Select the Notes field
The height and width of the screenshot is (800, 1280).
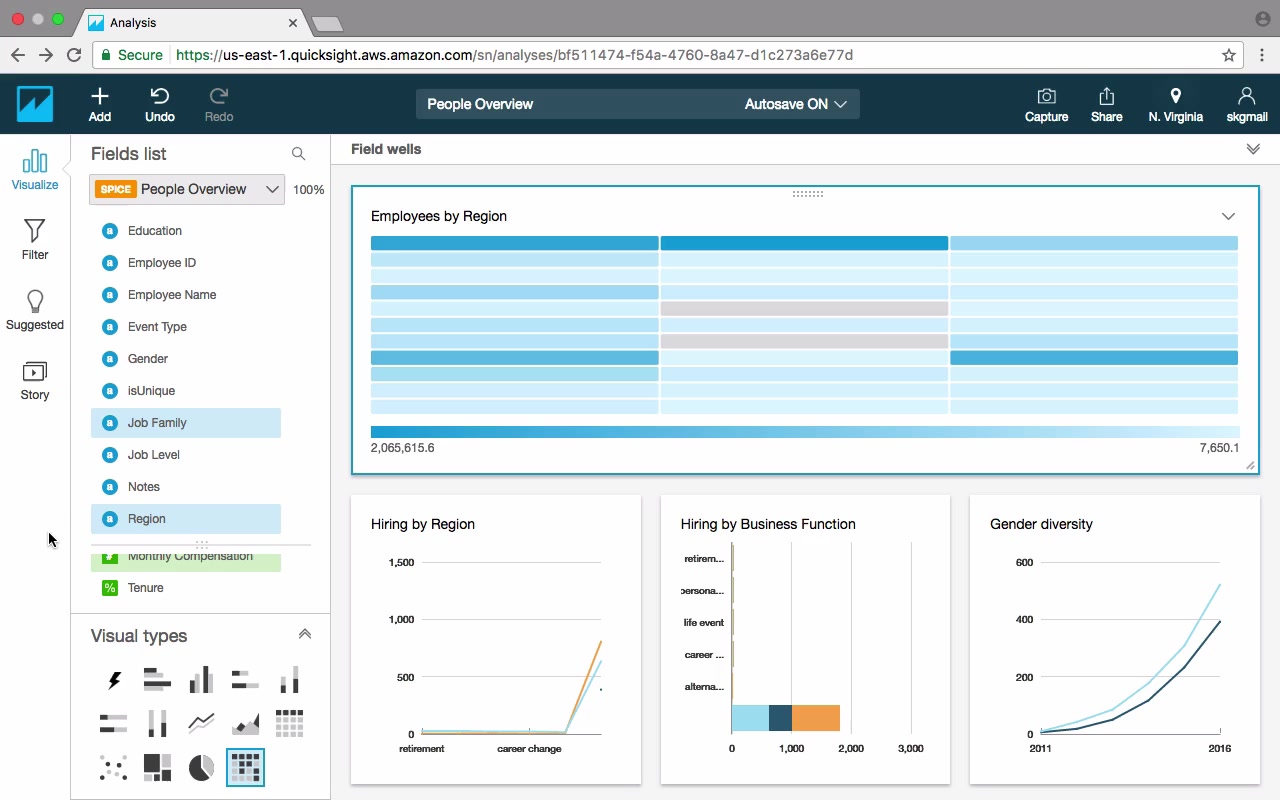click(186, 487)
